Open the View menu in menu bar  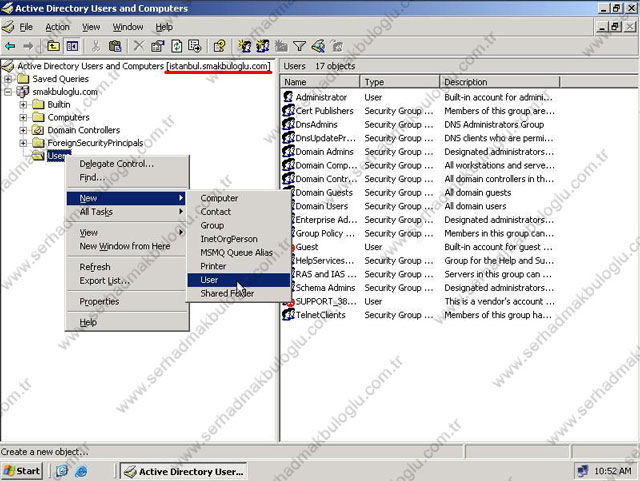[91, 27]
